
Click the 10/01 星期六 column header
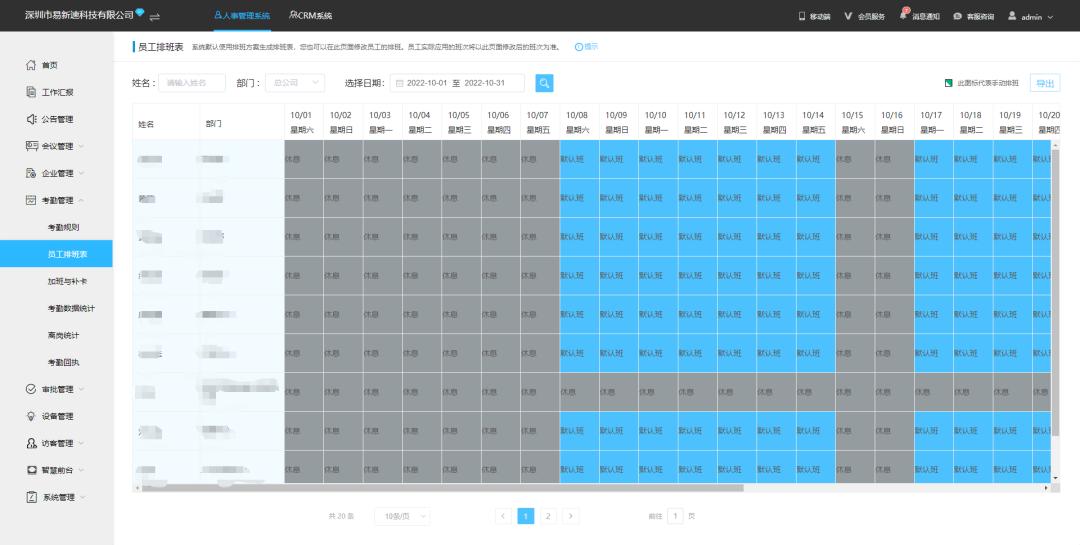click(302, 122)
